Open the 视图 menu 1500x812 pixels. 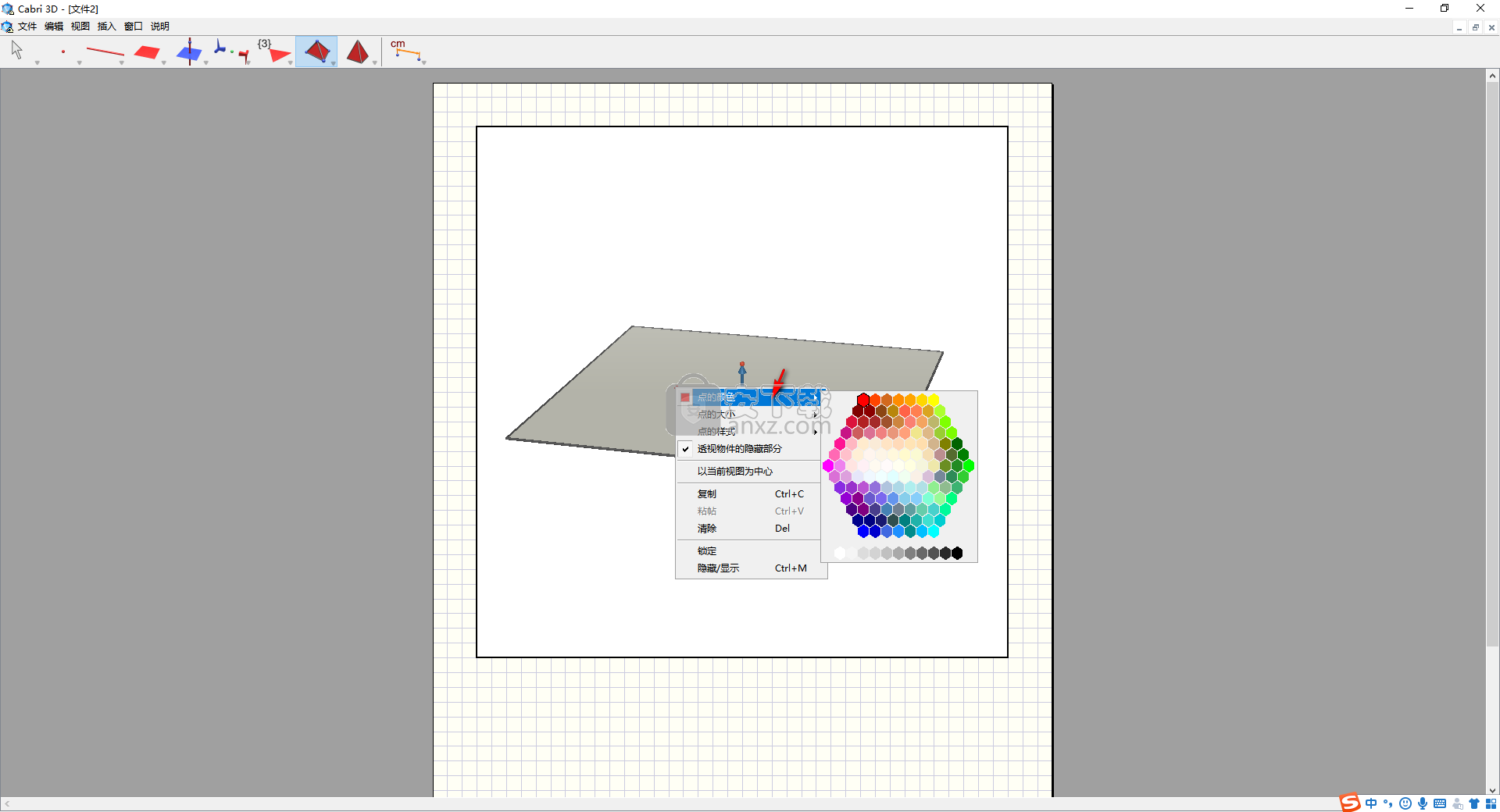pyautogui.click(x=80, y=27)
